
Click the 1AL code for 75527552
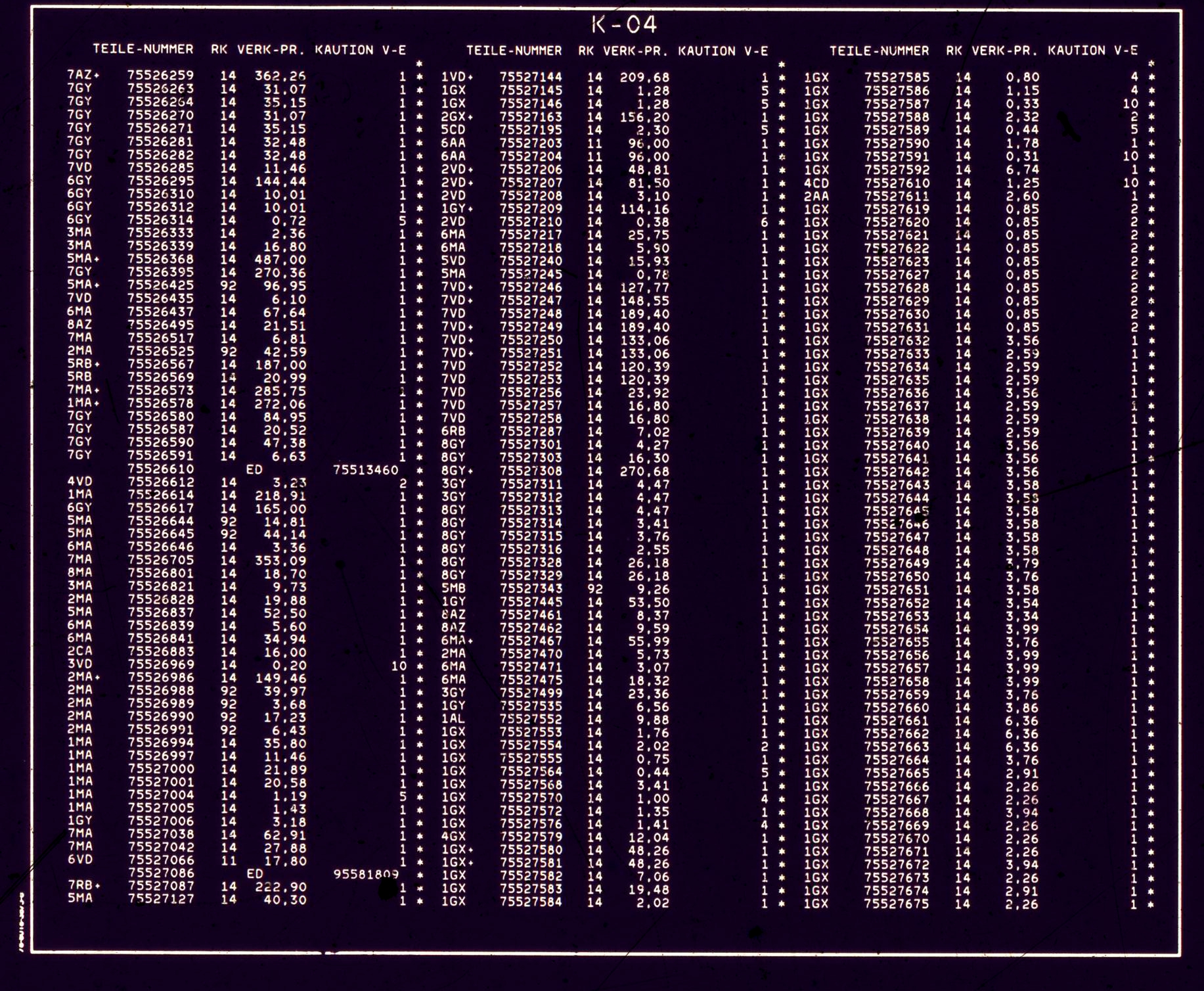(x=453, y=720)
